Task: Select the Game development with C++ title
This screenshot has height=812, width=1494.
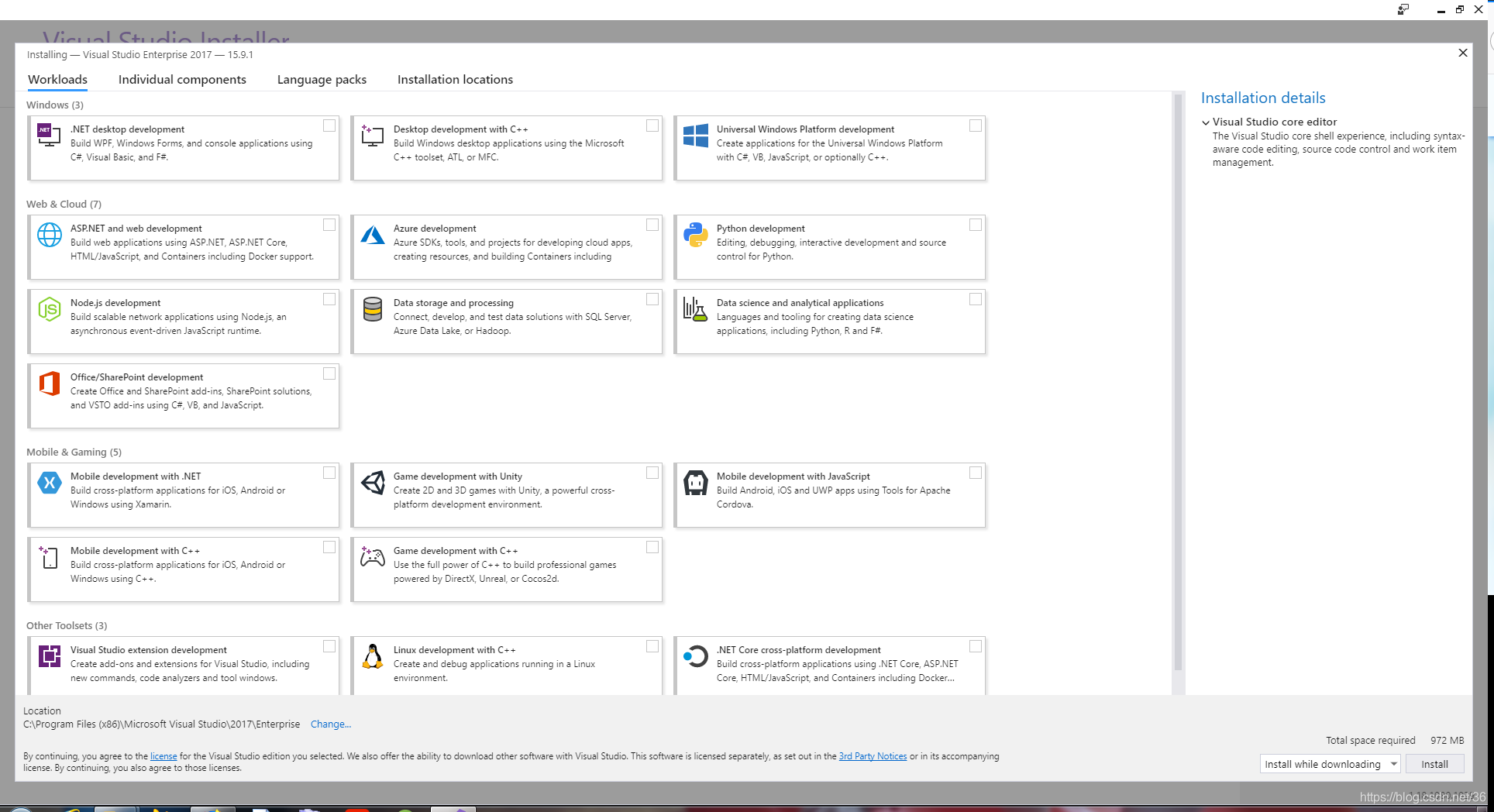Action: [x=456, y=551]
